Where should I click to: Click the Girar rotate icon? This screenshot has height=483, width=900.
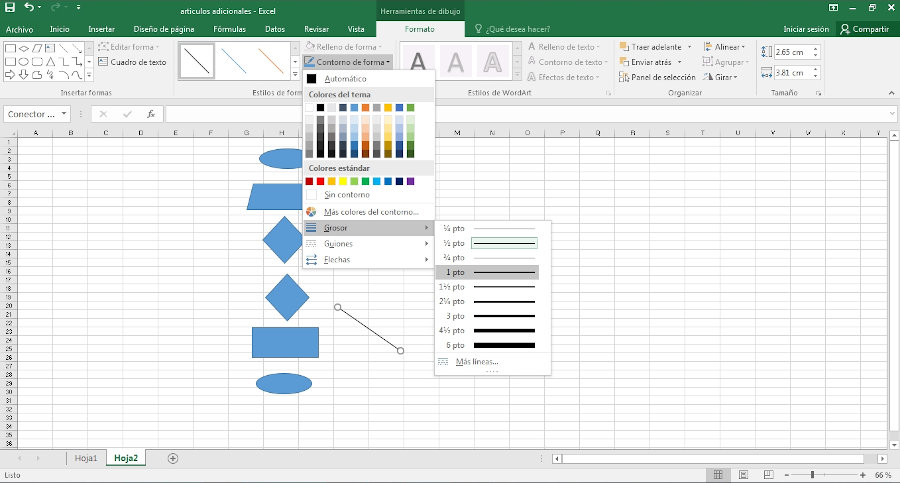pyautogui.click(x=708, y=77)
